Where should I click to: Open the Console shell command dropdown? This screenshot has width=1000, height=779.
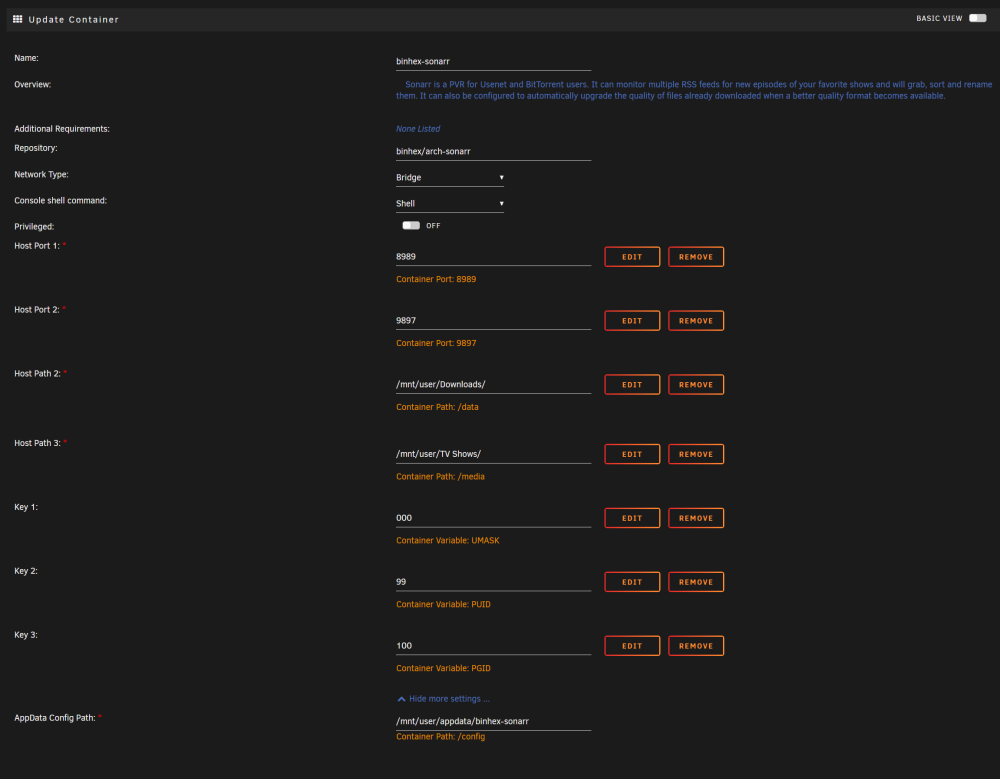(x=450, y=204)
